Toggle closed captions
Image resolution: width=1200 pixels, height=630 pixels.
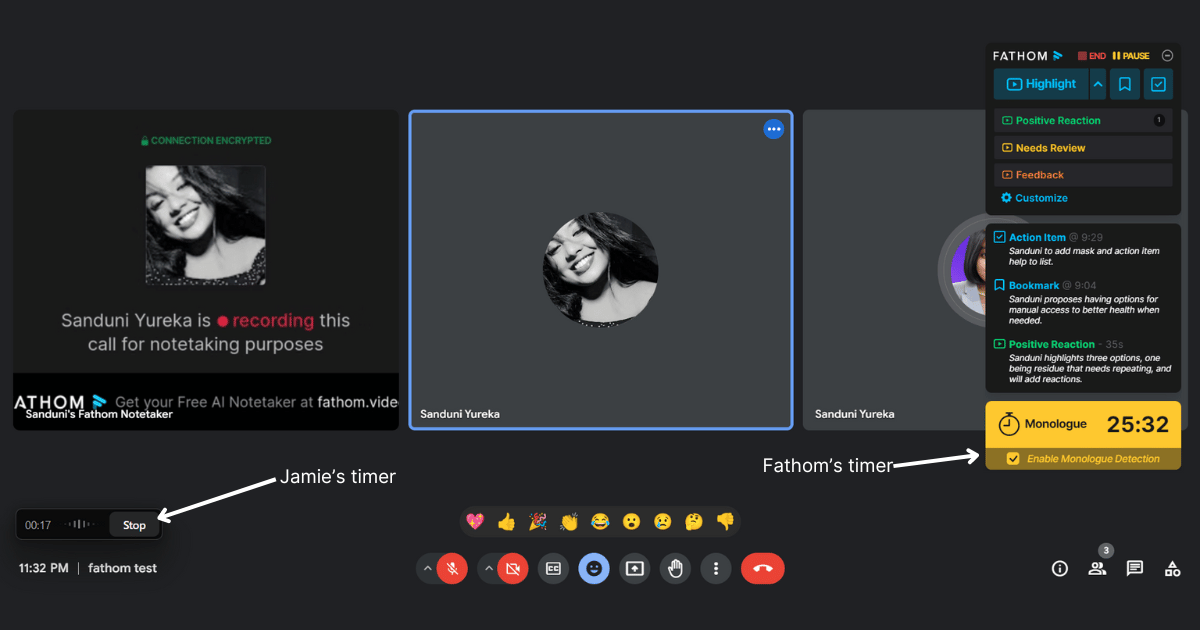click(553, 568)
